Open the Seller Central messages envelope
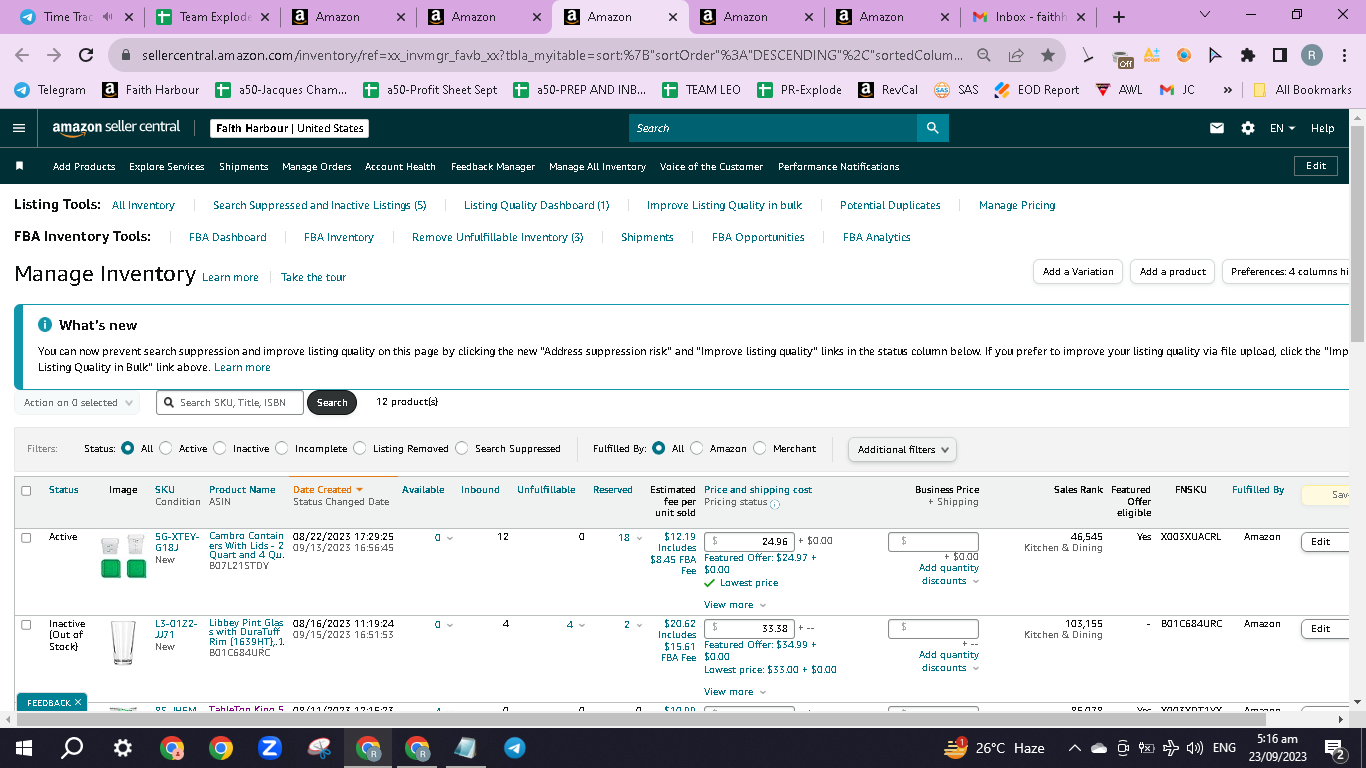The height and width of the screenshot is (768, 1366). 1217,128
